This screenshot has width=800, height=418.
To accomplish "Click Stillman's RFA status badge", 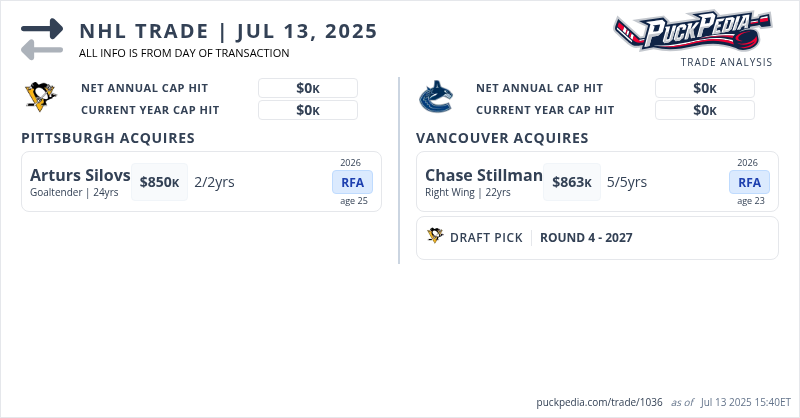I will (x=749, y=182).
